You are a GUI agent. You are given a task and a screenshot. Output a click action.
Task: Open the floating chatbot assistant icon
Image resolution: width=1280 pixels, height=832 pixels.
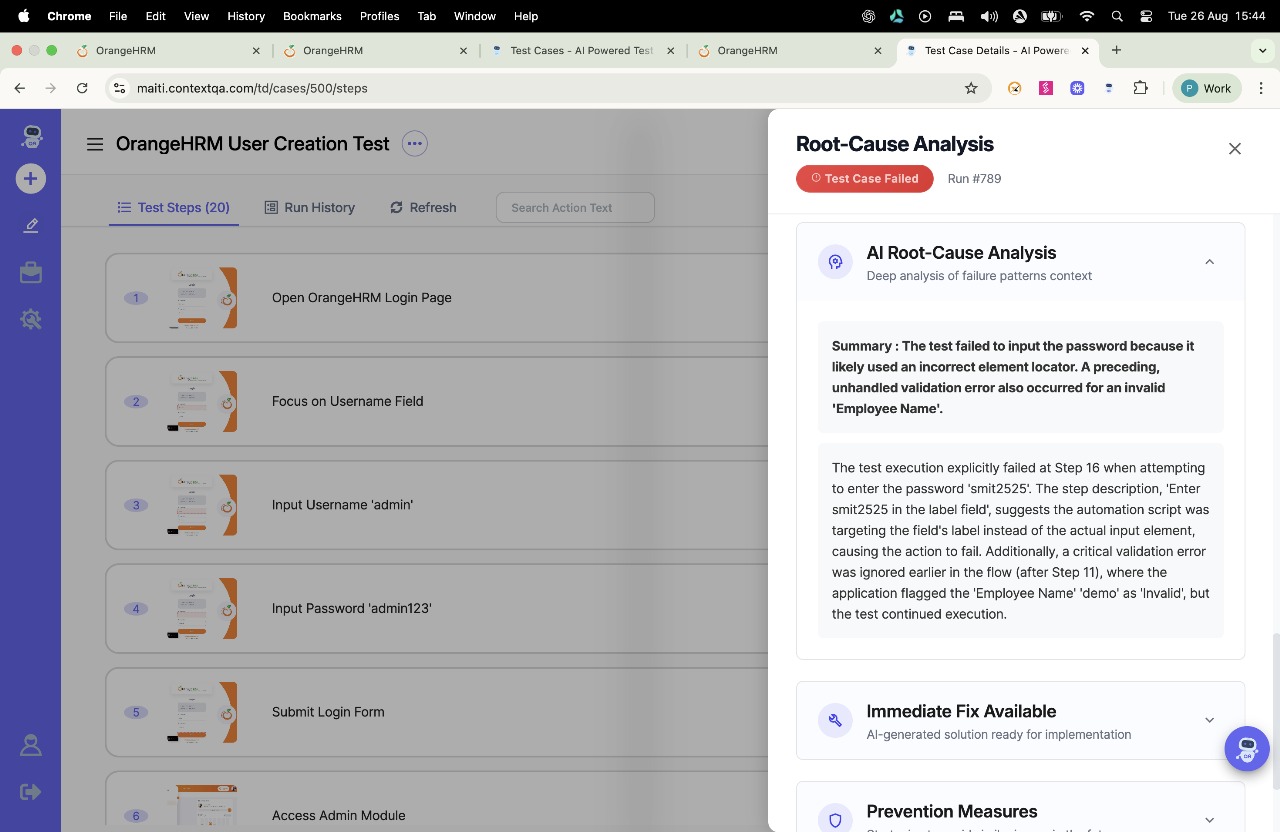(x=1246, y=748)
